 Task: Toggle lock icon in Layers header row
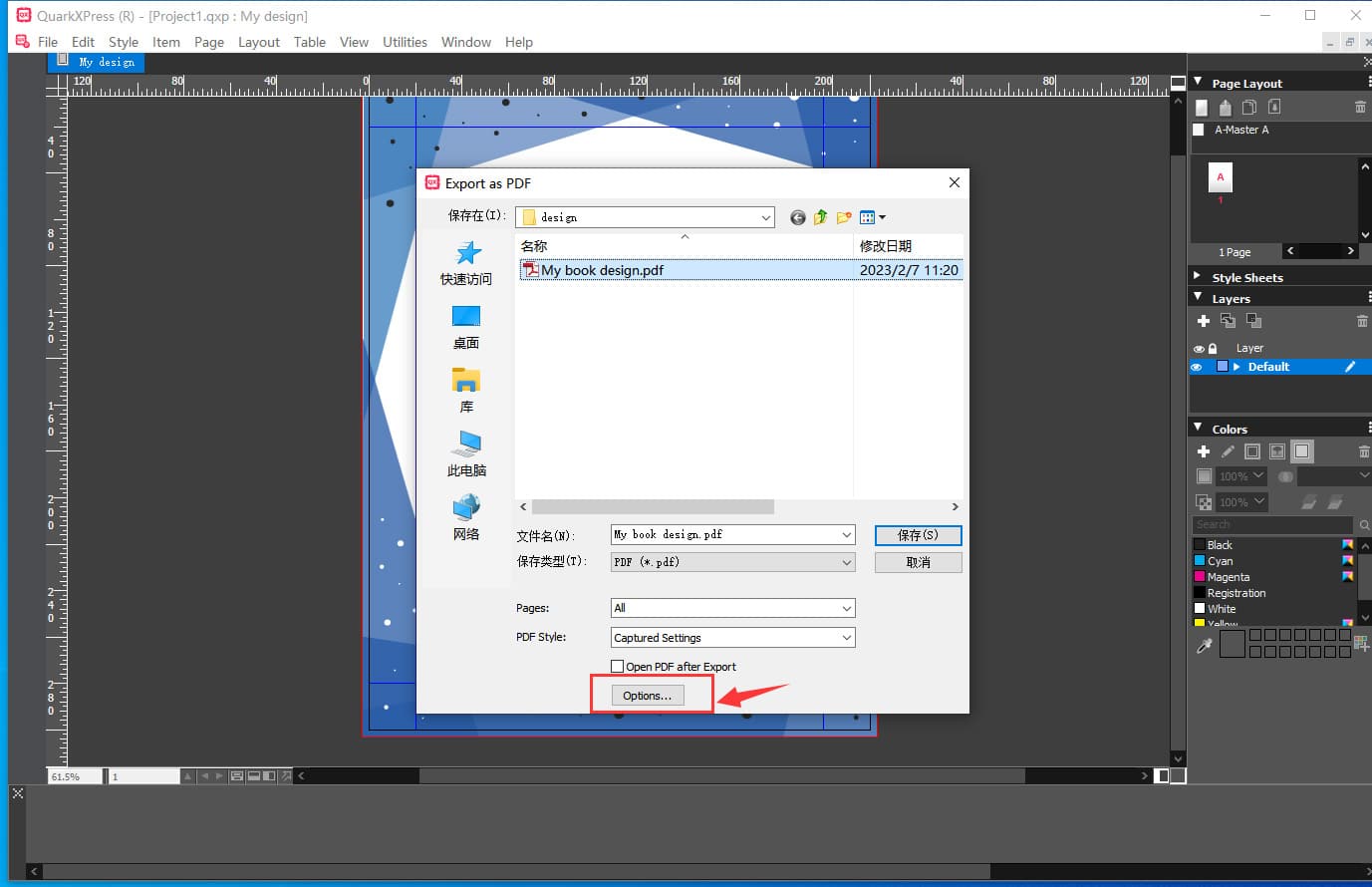(1213, 349)
